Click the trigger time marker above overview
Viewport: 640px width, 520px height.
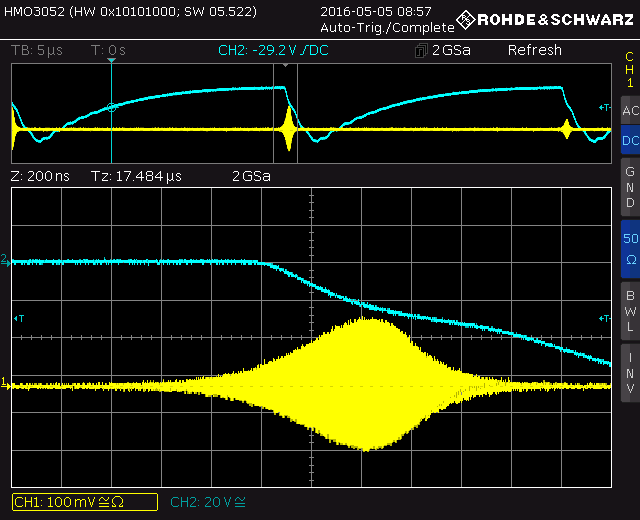pyautogui.click(x=111, y=62)
